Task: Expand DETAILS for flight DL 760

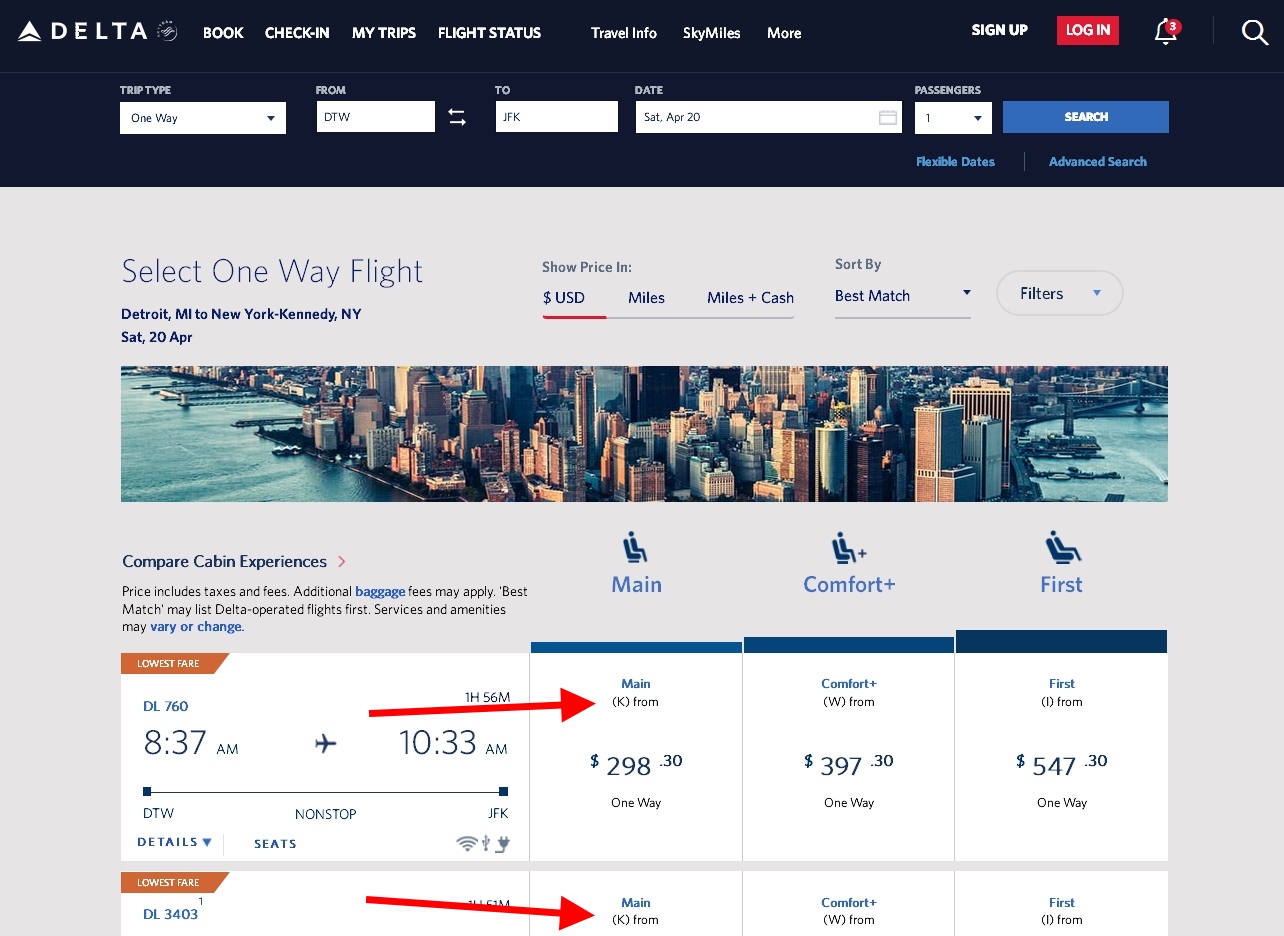Action: [x=172, y=842]
